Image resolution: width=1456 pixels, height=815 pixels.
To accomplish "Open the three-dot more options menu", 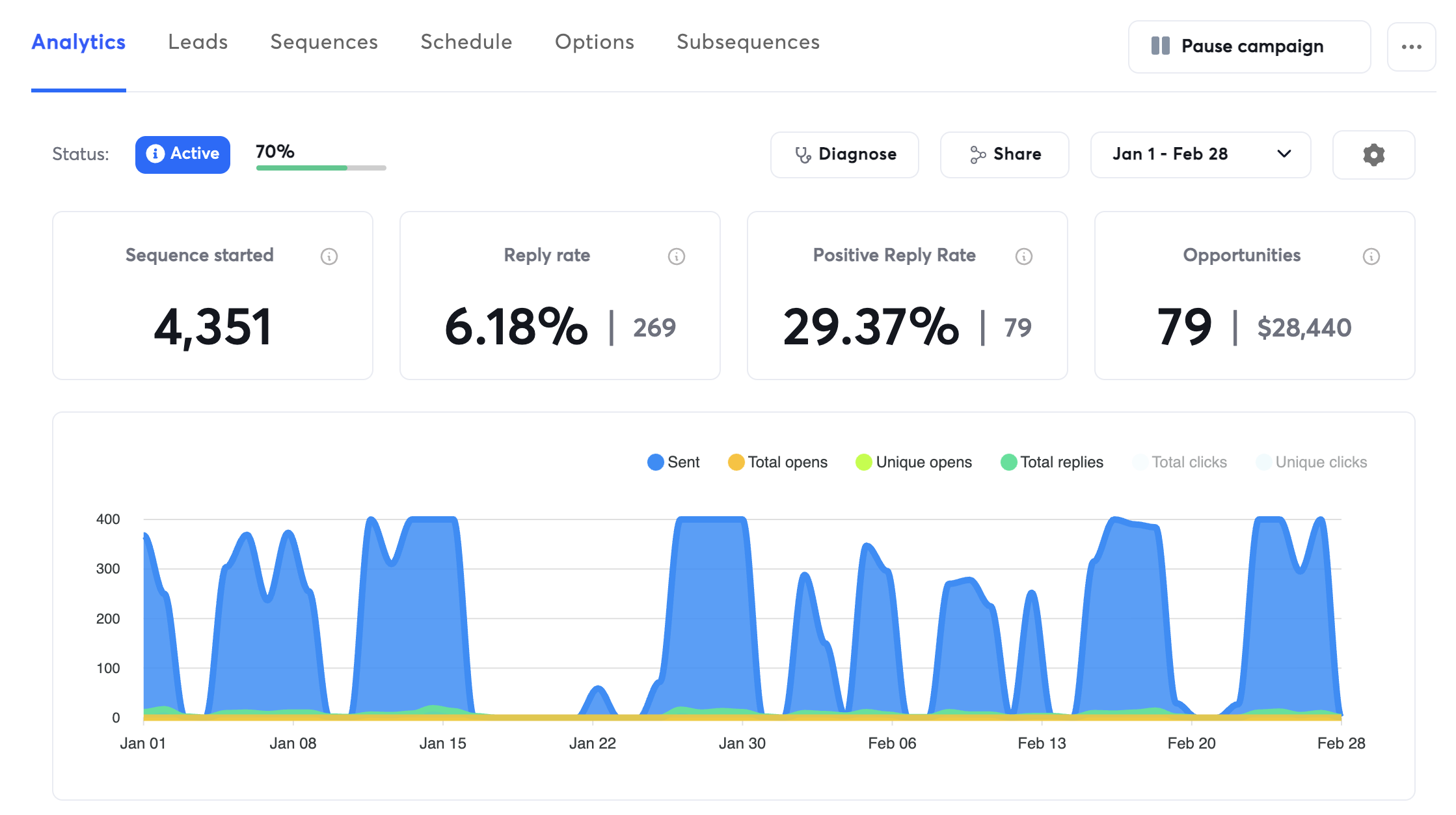I will coord(1411,47).
